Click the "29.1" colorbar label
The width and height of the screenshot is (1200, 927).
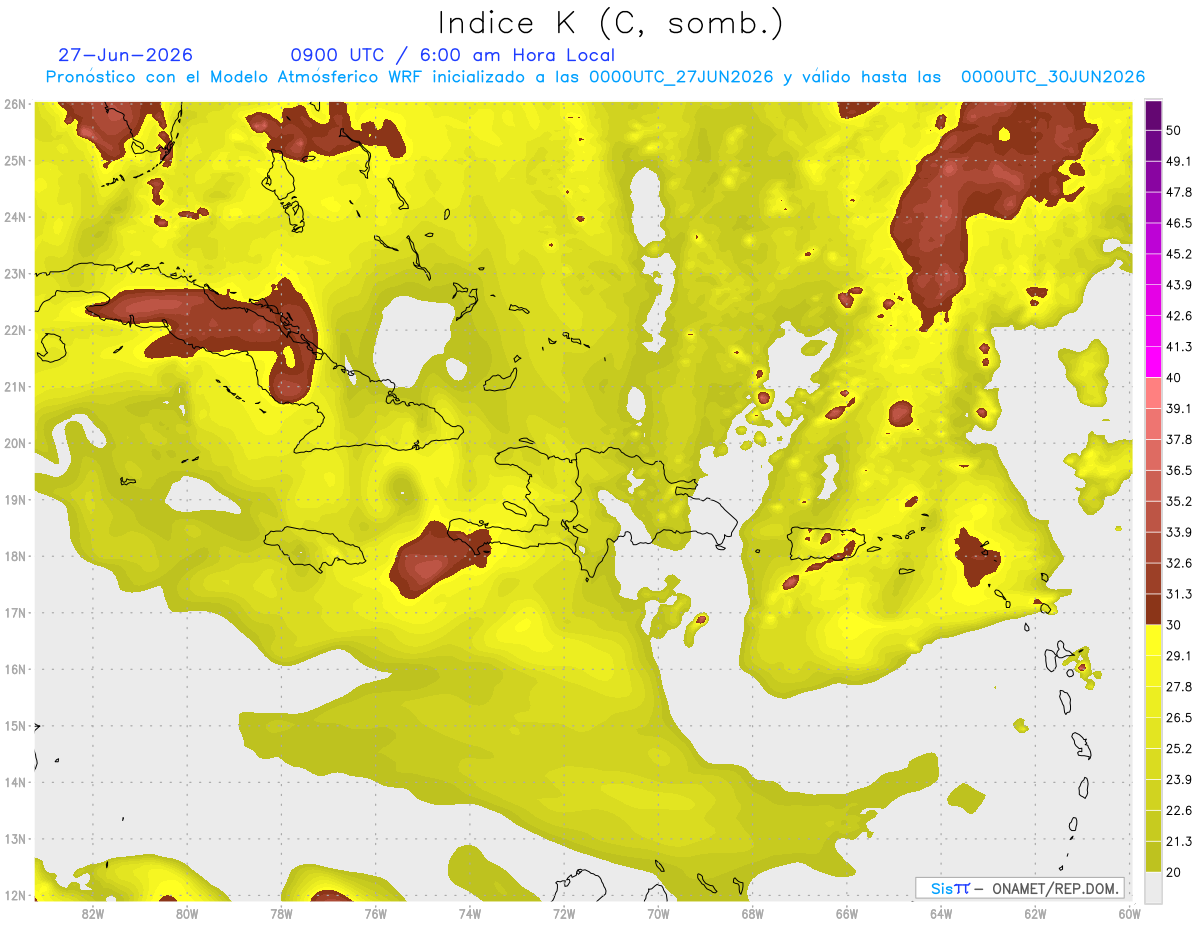pos(1179,655)
